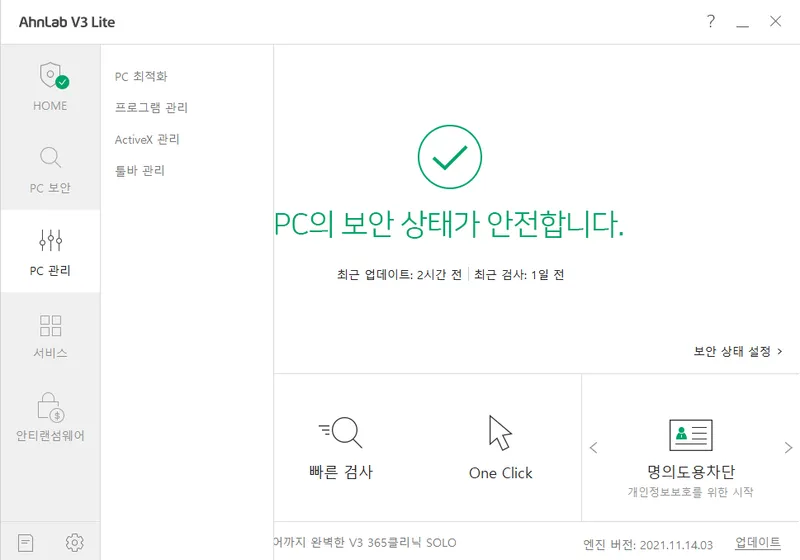Click the help question mark icon
This screenshot has height=560, width=800.
point(711,21)
